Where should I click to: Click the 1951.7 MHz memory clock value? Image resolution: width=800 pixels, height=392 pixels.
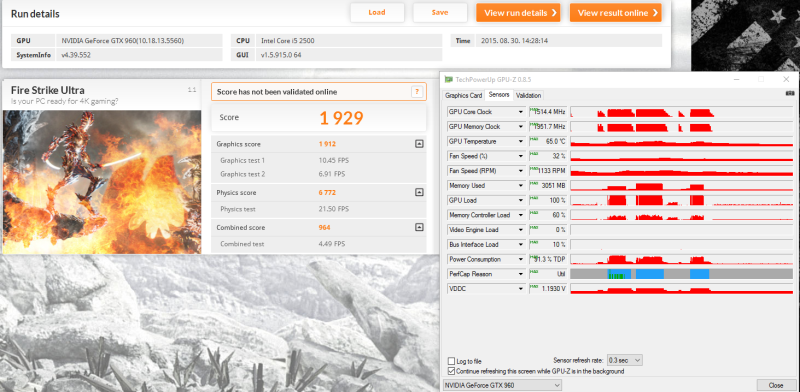coord(547,127)
